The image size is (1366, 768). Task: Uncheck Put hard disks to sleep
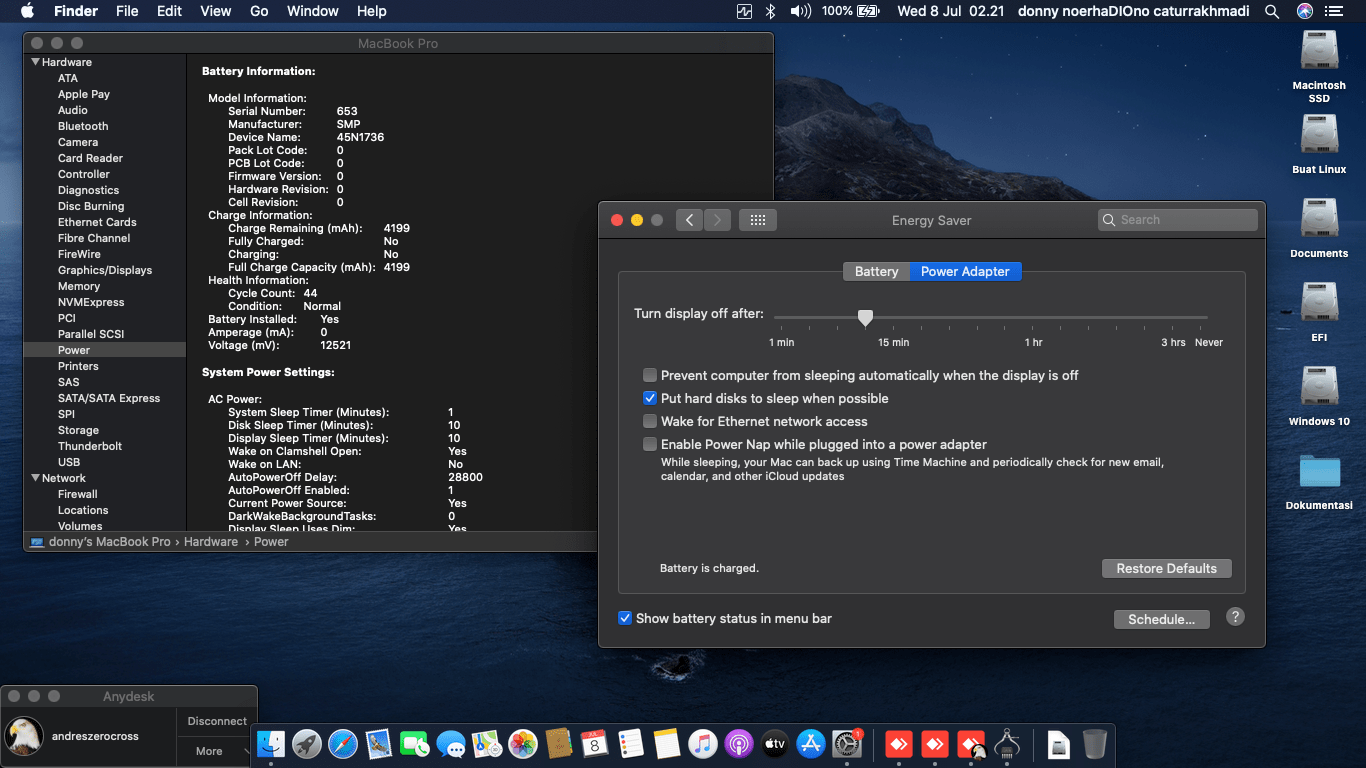point(650,398)
